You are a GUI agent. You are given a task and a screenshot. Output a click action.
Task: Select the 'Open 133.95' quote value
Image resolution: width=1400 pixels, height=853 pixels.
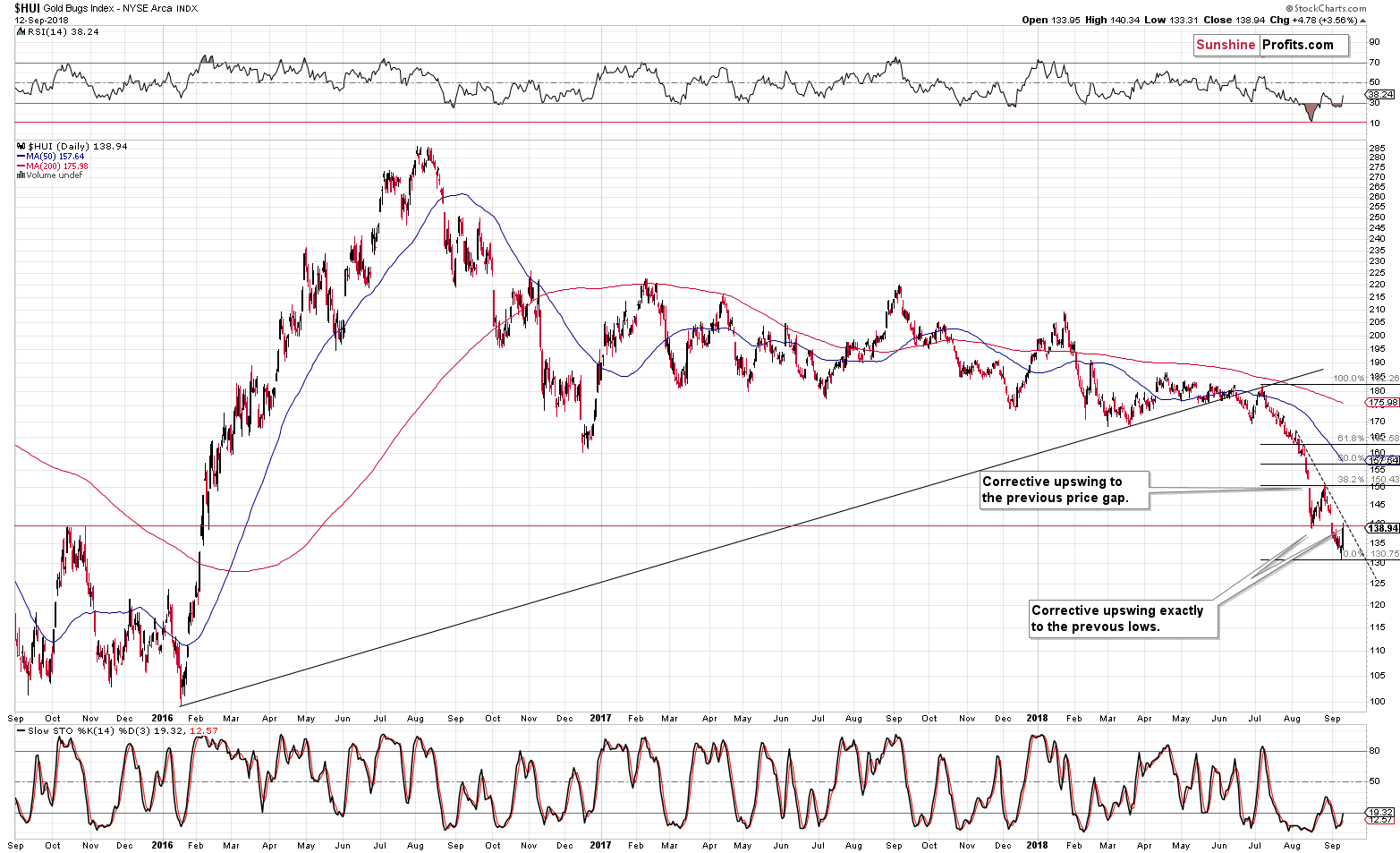(x=1050, y=20)
